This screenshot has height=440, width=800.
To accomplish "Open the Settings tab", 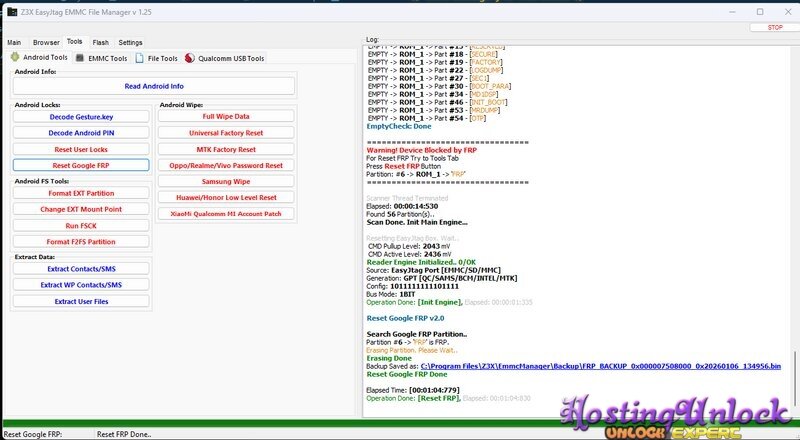I will pyautogui.click(x=130, y=43).
